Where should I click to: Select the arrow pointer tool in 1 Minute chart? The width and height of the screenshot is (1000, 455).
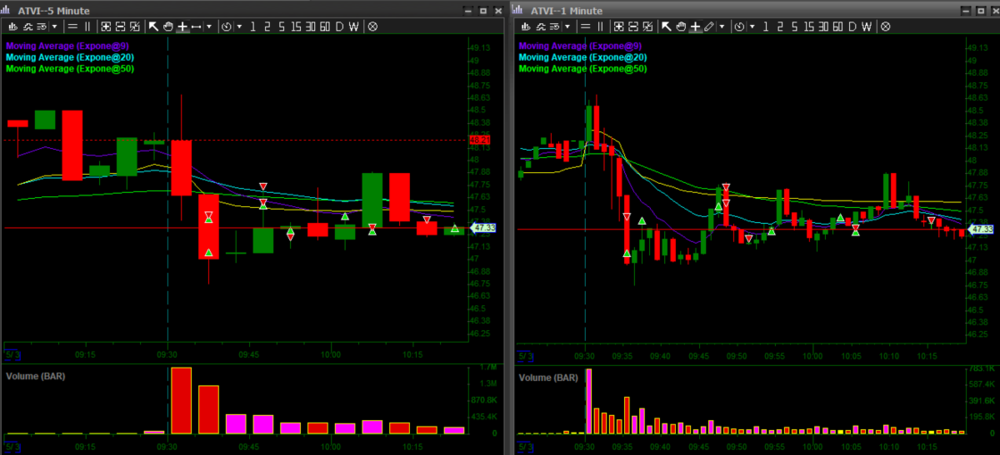tap(665, 26)
